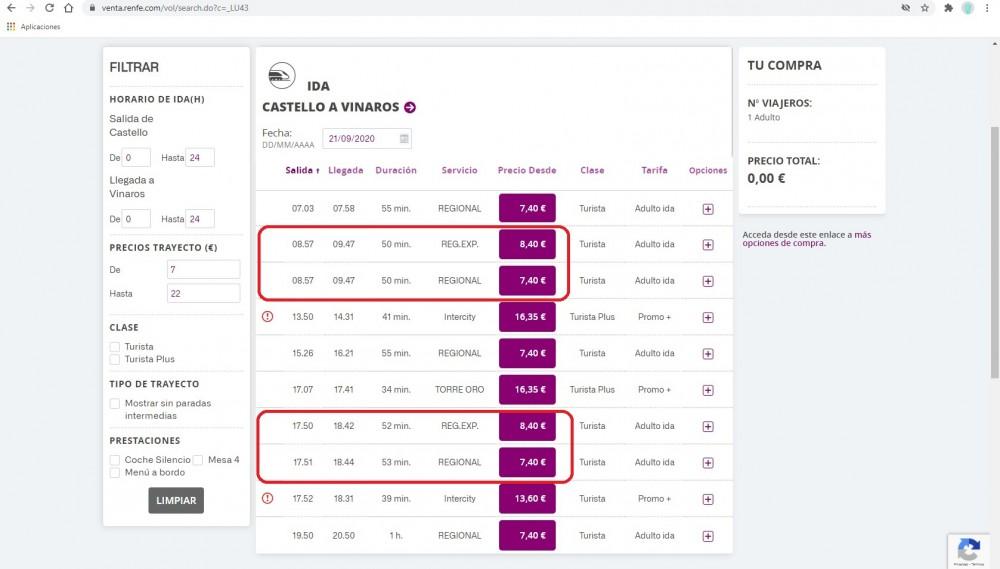Screen dimensions: 1000x569
Task: Check Mostrar sin paradas intermedias
Action: tap(115, 404)
